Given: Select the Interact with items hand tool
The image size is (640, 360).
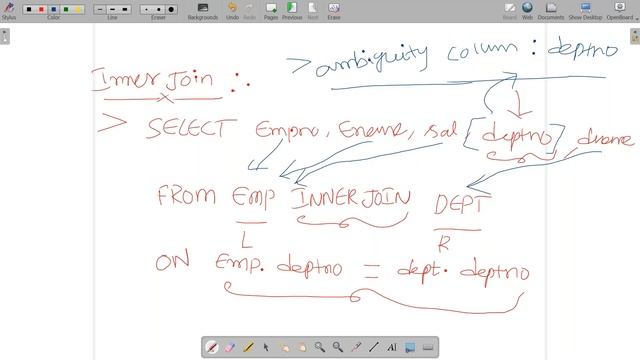Looking at the screenshot, I should tap(284, 347).
